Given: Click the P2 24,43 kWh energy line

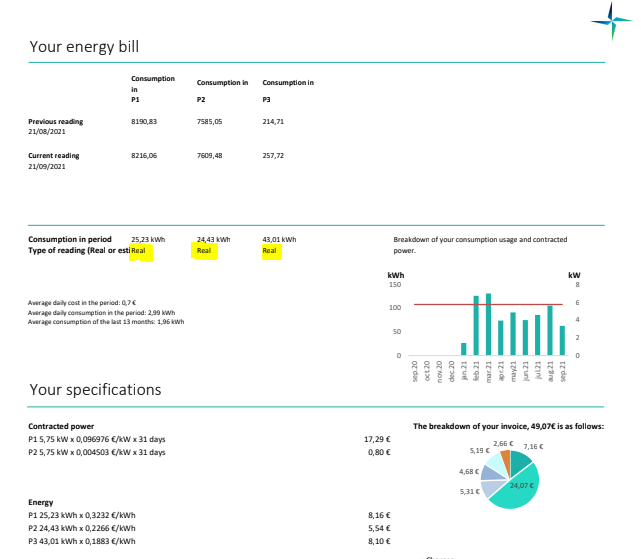Looking at the screenshot, I should point(82,528).
